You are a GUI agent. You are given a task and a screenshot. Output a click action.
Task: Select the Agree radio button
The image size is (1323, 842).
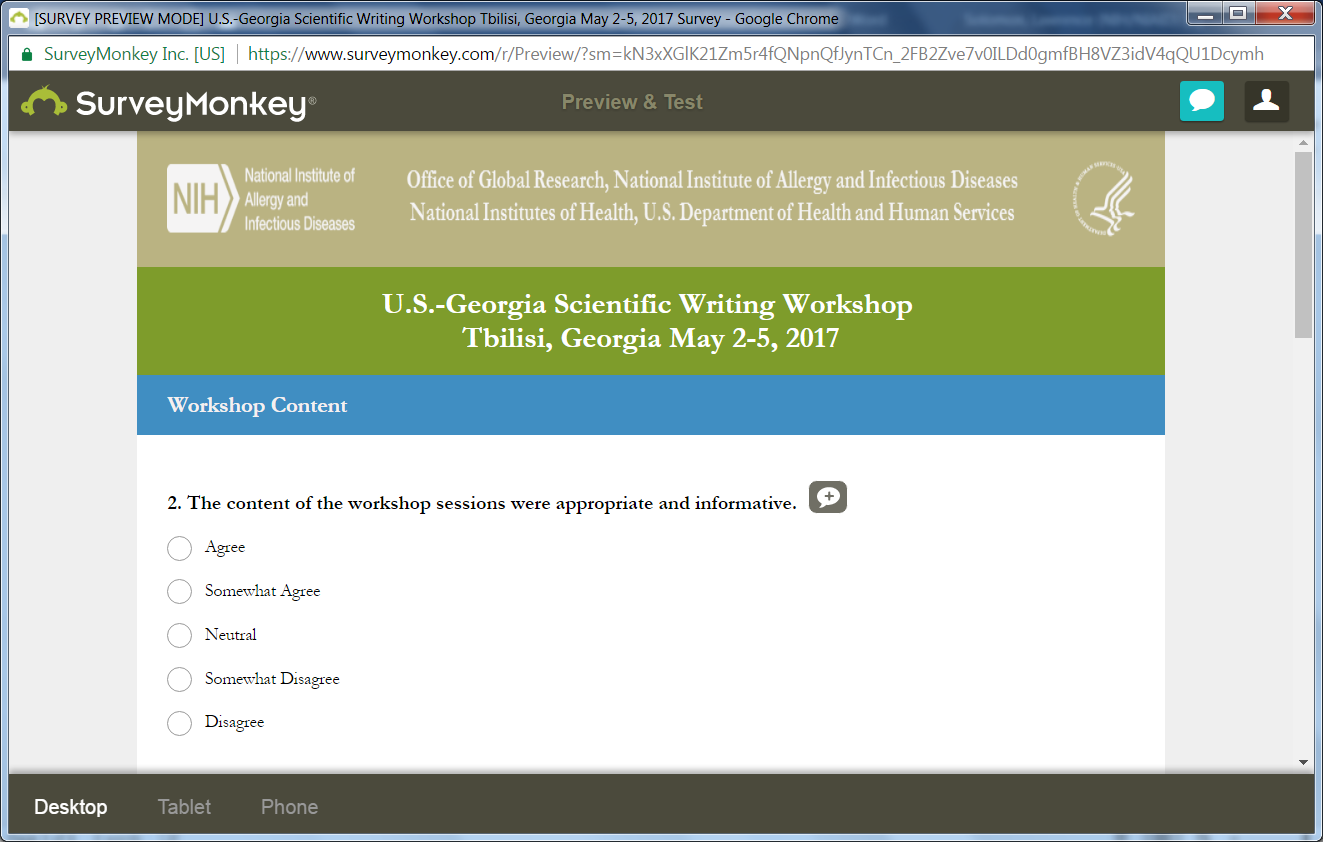pyautogui.click(x=179, y=548)
